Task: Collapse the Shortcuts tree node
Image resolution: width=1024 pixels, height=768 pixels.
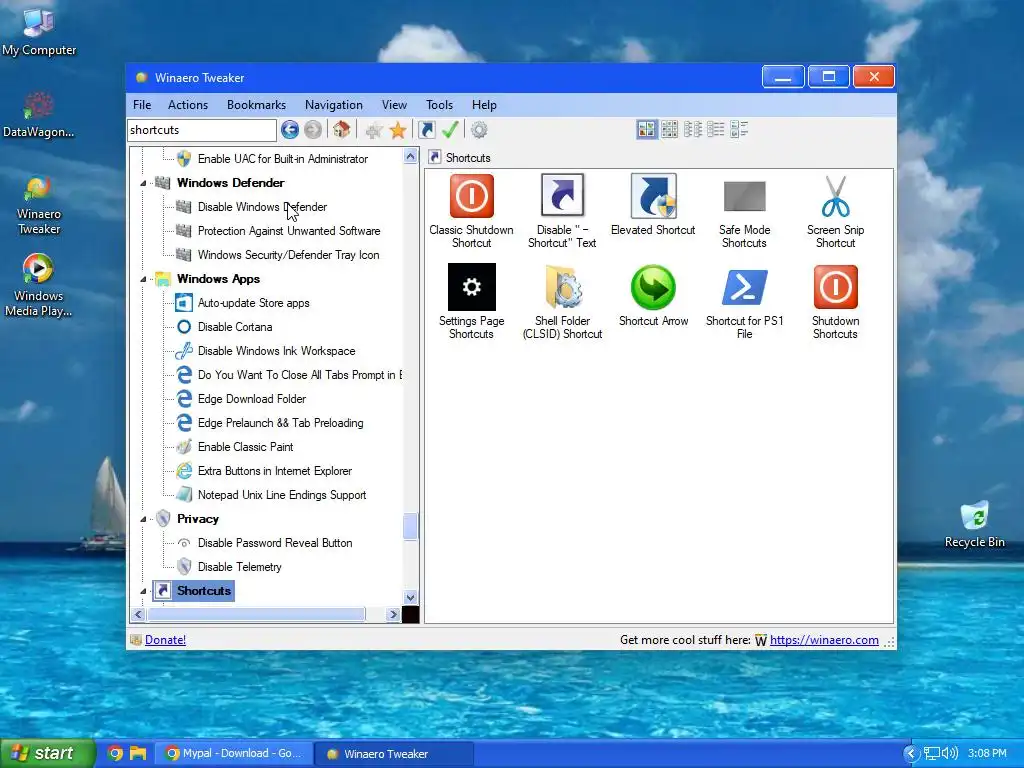Action: [x=144, y=592]
